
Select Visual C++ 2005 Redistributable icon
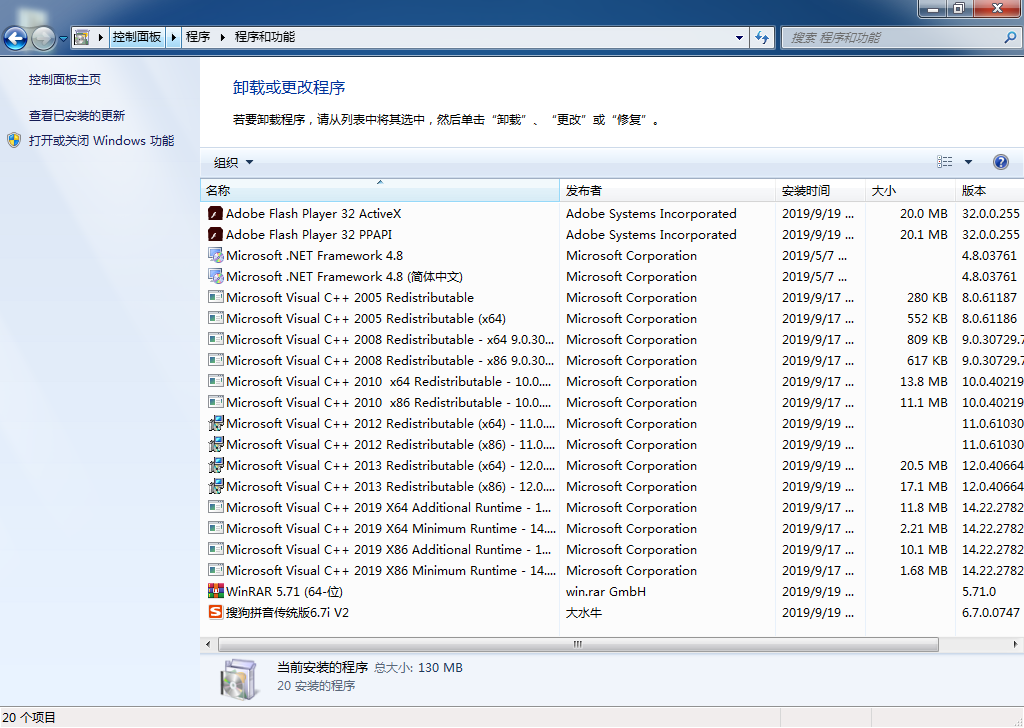pyautogui.click(x=216, y=297)
